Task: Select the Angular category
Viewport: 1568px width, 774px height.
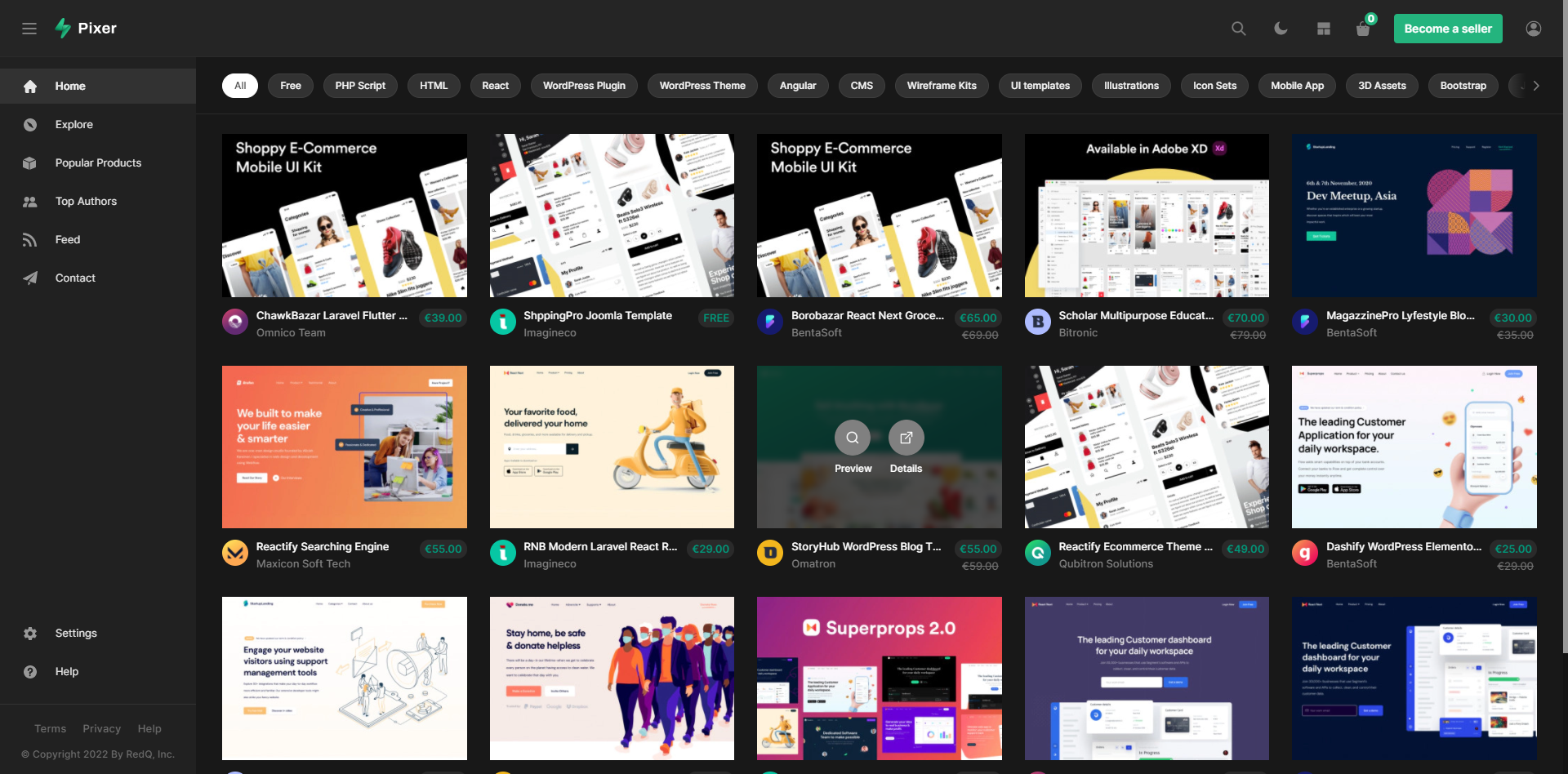Action: coord(798,86)
